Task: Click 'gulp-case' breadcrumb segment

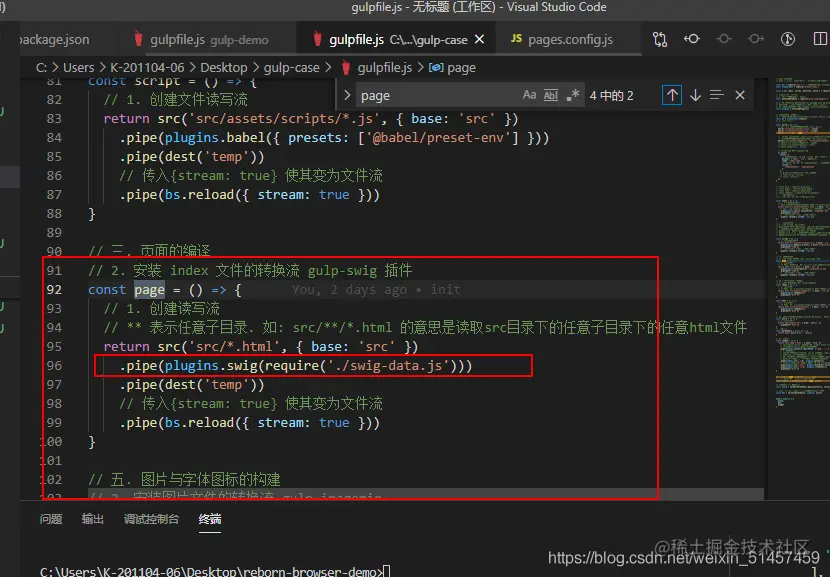Action: click(x=292, y=68)
